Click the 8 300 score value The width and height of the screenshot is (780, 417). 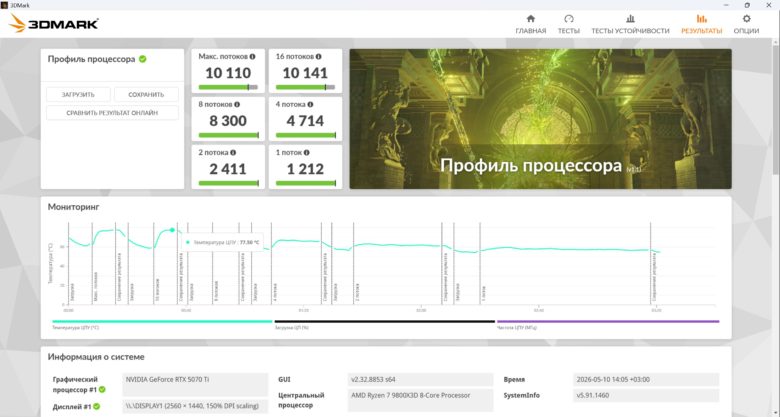pos(228,121)
